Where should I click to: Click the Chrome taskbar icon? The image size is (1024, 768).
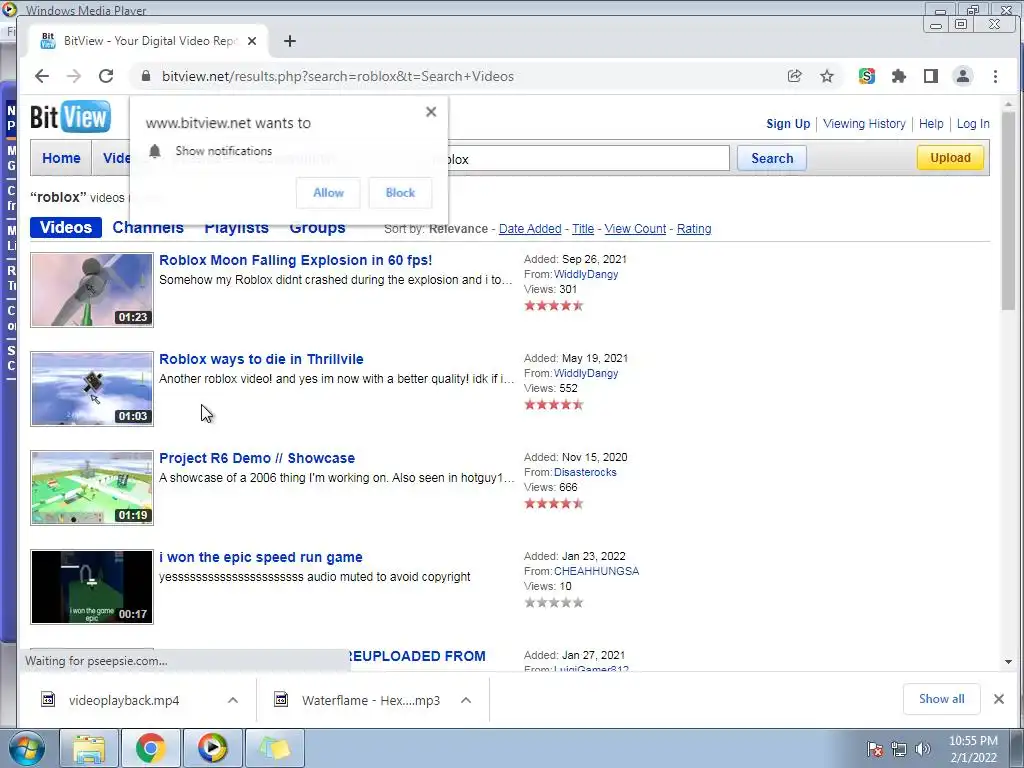[151, 748]
